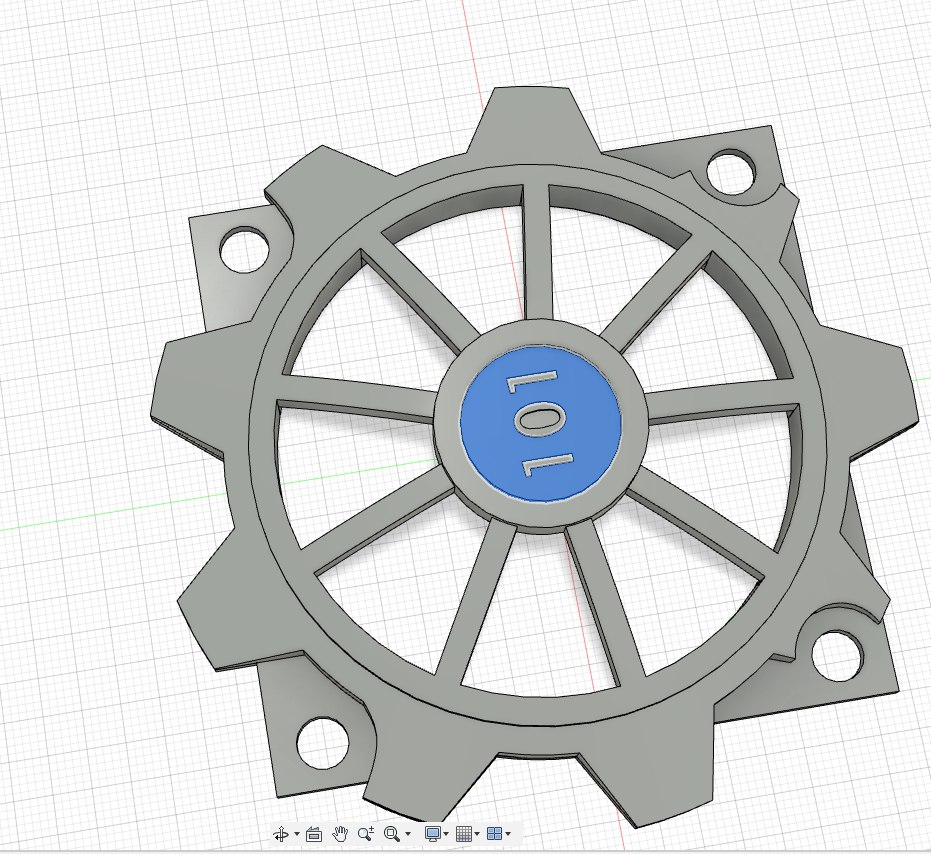Expand the Zoom Window dropdown arrow

(x=407, y=834)
